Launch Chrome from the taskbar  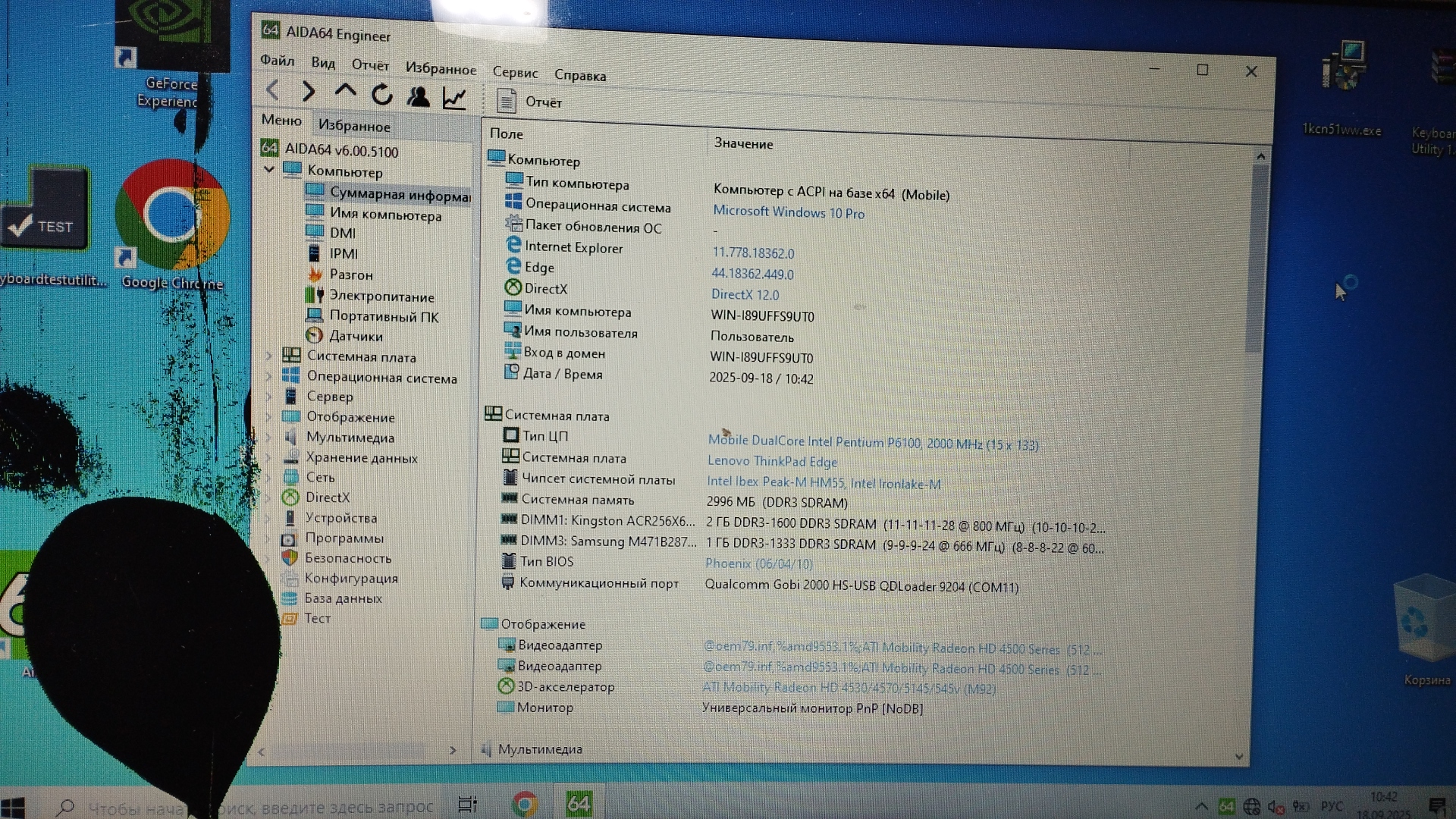click(x=525, y=803)
